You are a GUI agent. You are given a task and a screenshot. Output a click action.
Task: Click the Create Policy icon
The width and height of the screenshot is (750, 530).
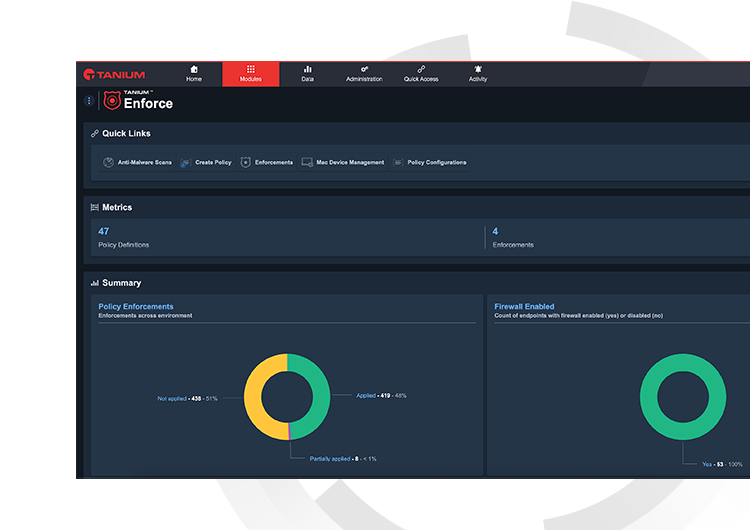pos(185,163)
